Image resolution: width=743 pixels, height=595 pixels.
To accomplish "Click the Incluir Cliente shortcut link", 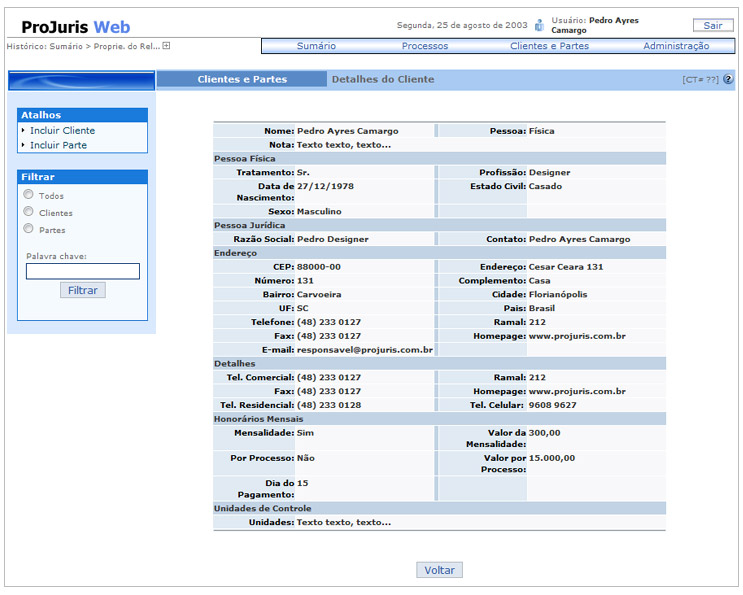I will tap(62, 131).
